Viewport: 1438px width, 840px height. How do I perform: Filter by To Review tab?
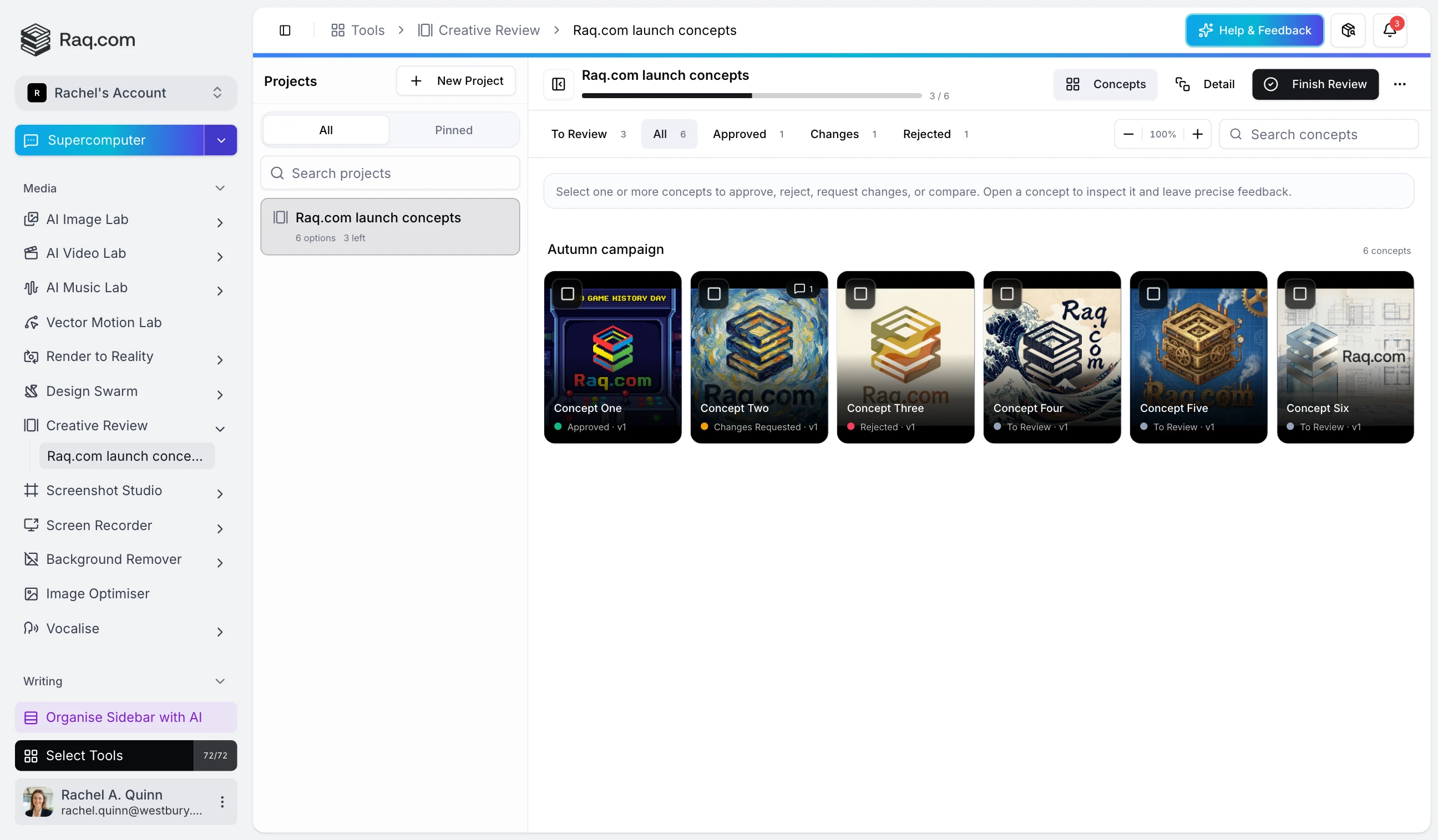[589, 134]
